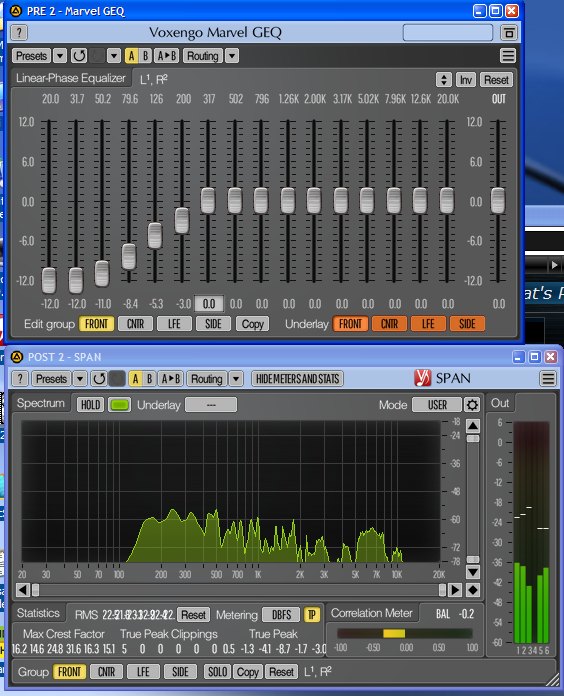This screenshot has width=564, height=696.
Task: Click the Marvel GEQ window-size icon
Action: [x=509, y=32]
